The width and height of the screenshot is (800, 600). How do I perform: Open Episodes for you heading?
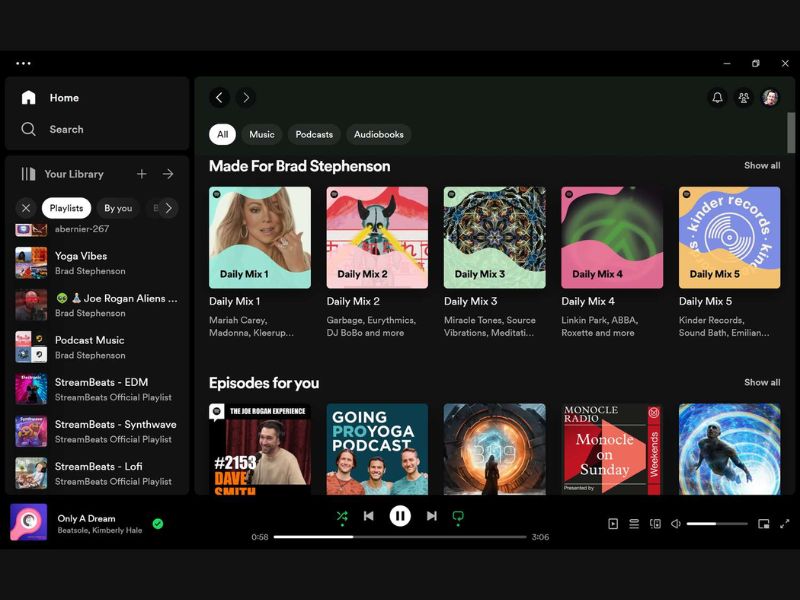pyautogui.click(x=264, y=383)
